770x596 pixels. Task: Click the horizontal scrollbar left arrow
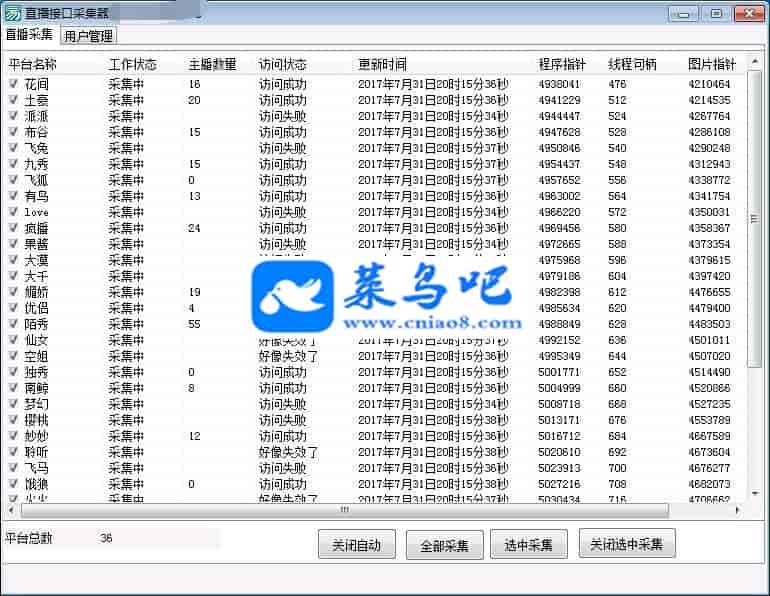11,511
